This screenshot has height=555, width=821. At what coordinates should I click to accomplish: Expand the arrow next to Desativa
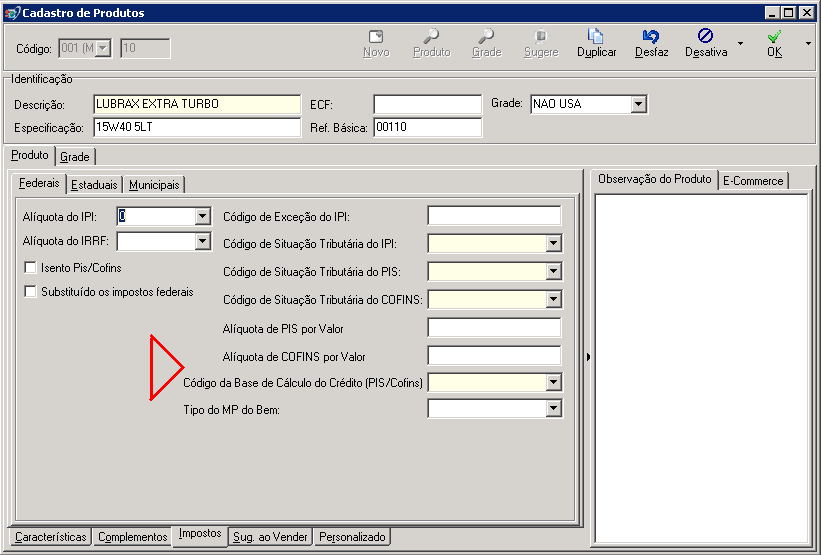pos(740,43)
